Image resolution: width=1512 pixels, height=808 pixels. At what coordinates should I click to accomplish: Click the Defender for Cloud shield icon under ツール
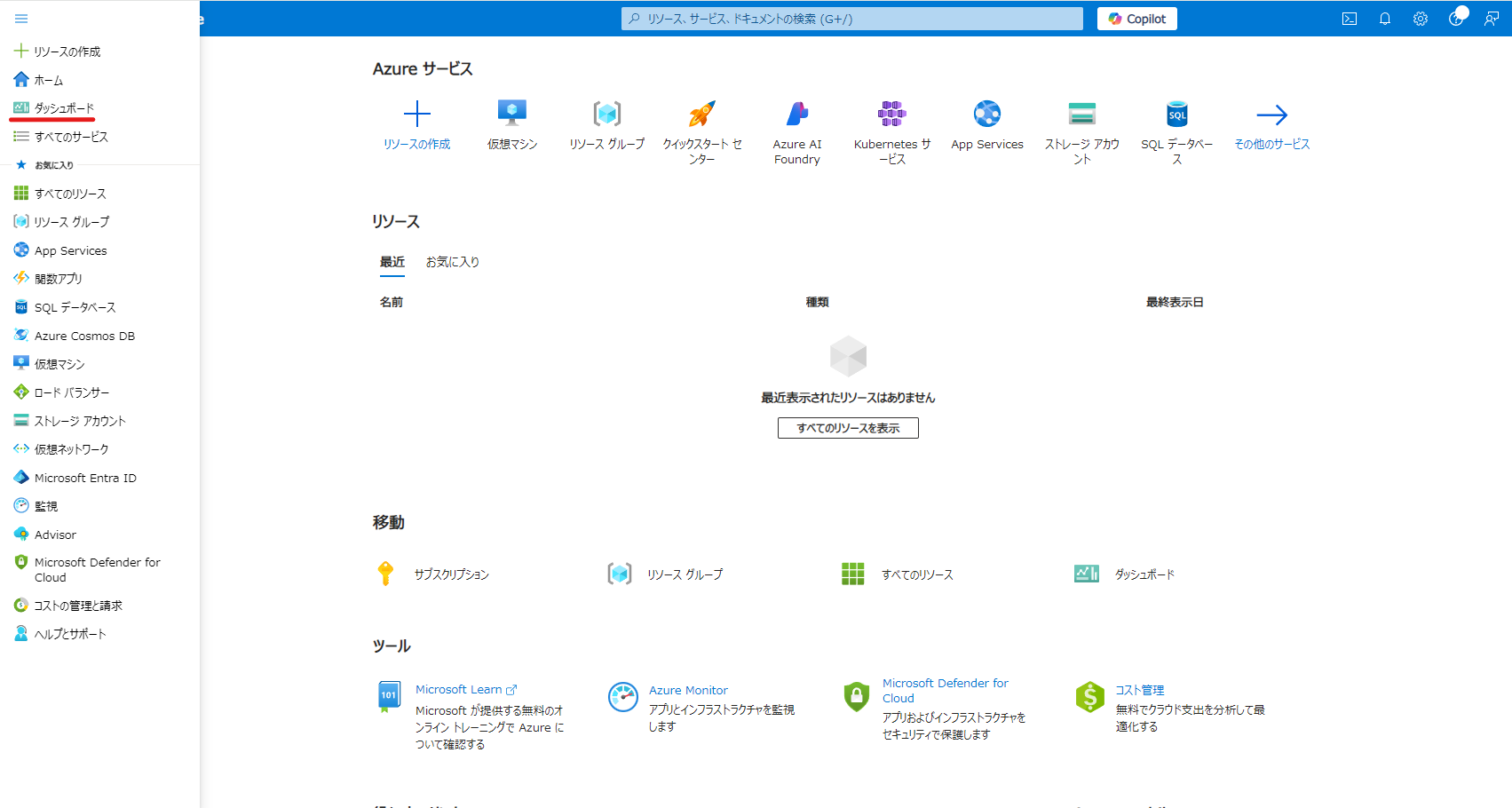point(856,697)
